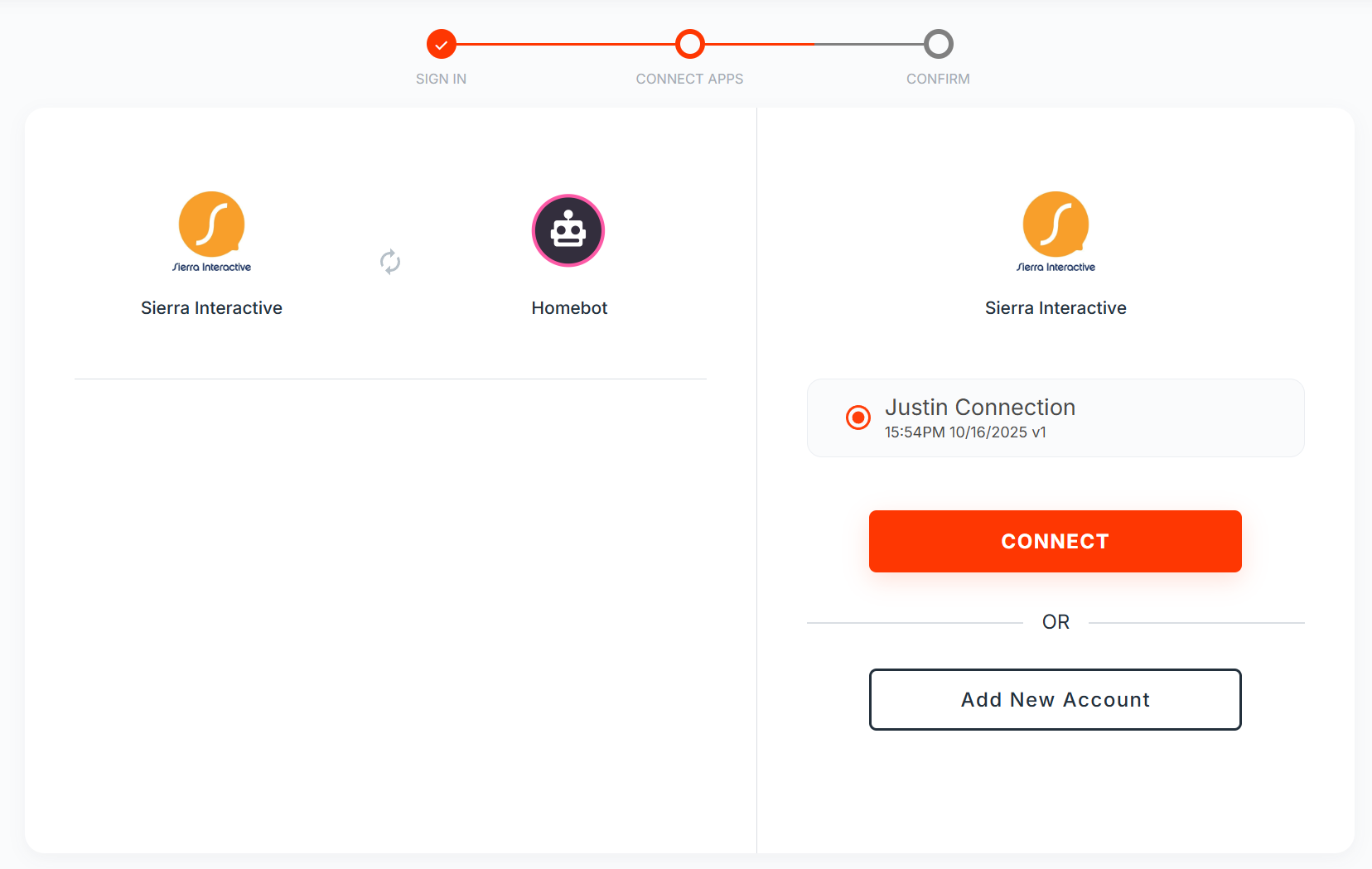
Task: Click the CONNECT APPS step label
Action: [689, 79]
